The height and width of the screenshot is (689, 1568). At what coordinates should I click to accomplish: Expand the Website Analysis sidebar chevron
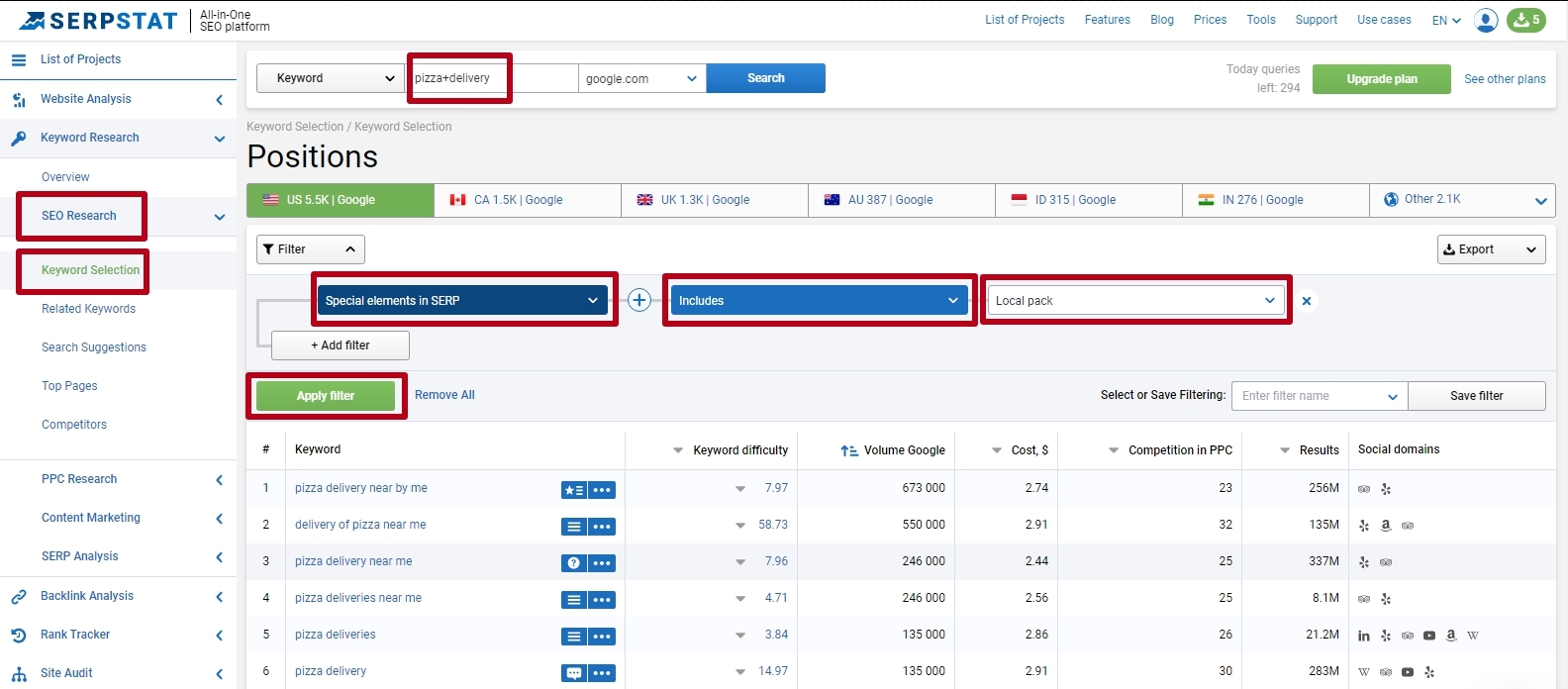point(220,100)
